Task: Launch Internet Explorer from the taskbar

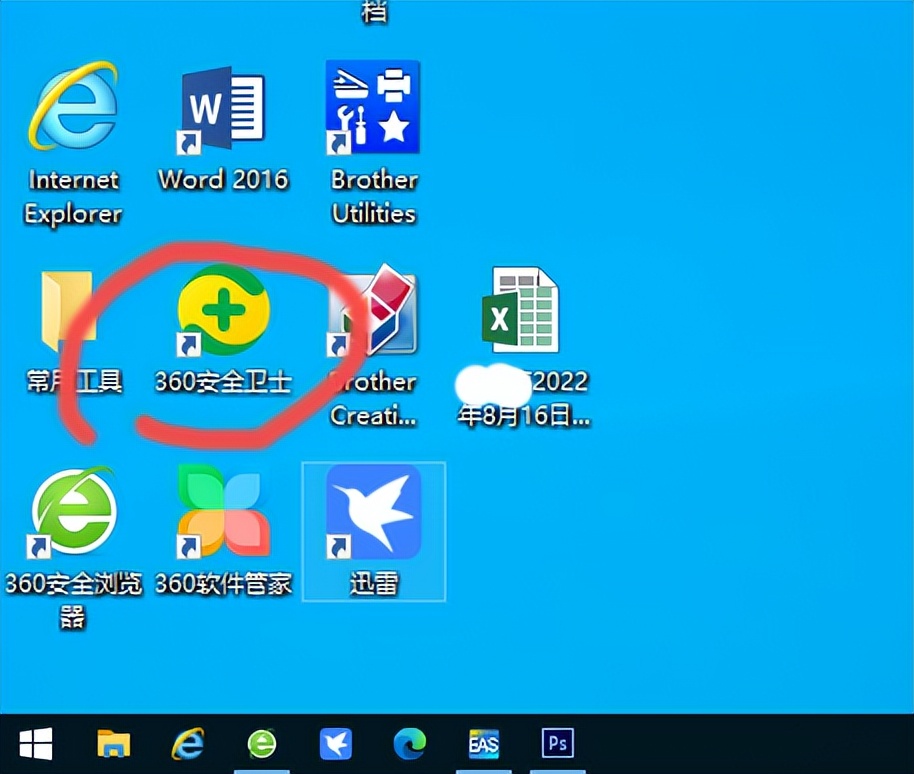Action: click(x=188, y=744)
